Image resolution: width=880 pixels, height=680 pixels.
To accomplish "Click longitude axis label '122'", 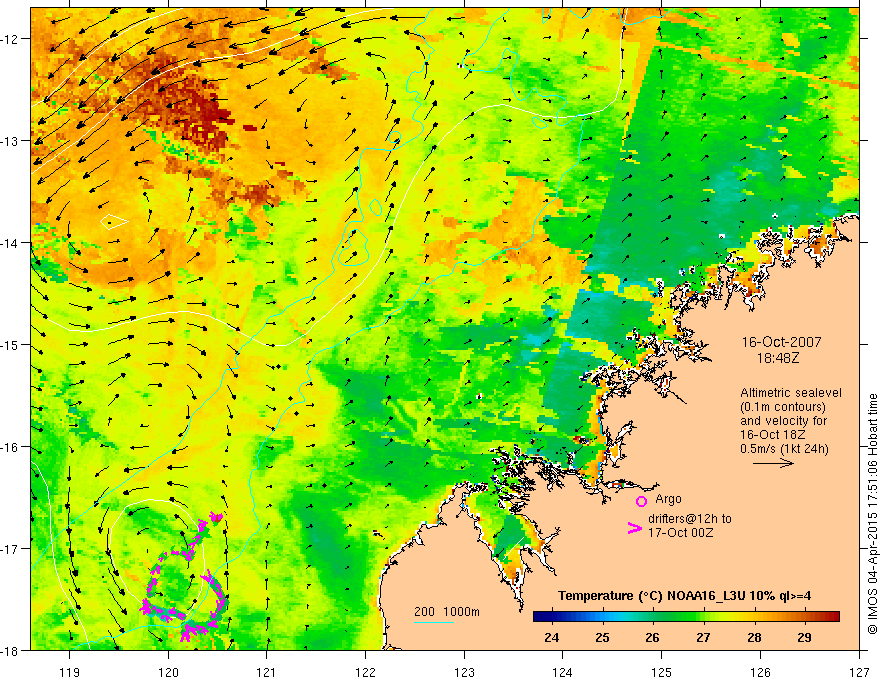I will click(365, 672).
